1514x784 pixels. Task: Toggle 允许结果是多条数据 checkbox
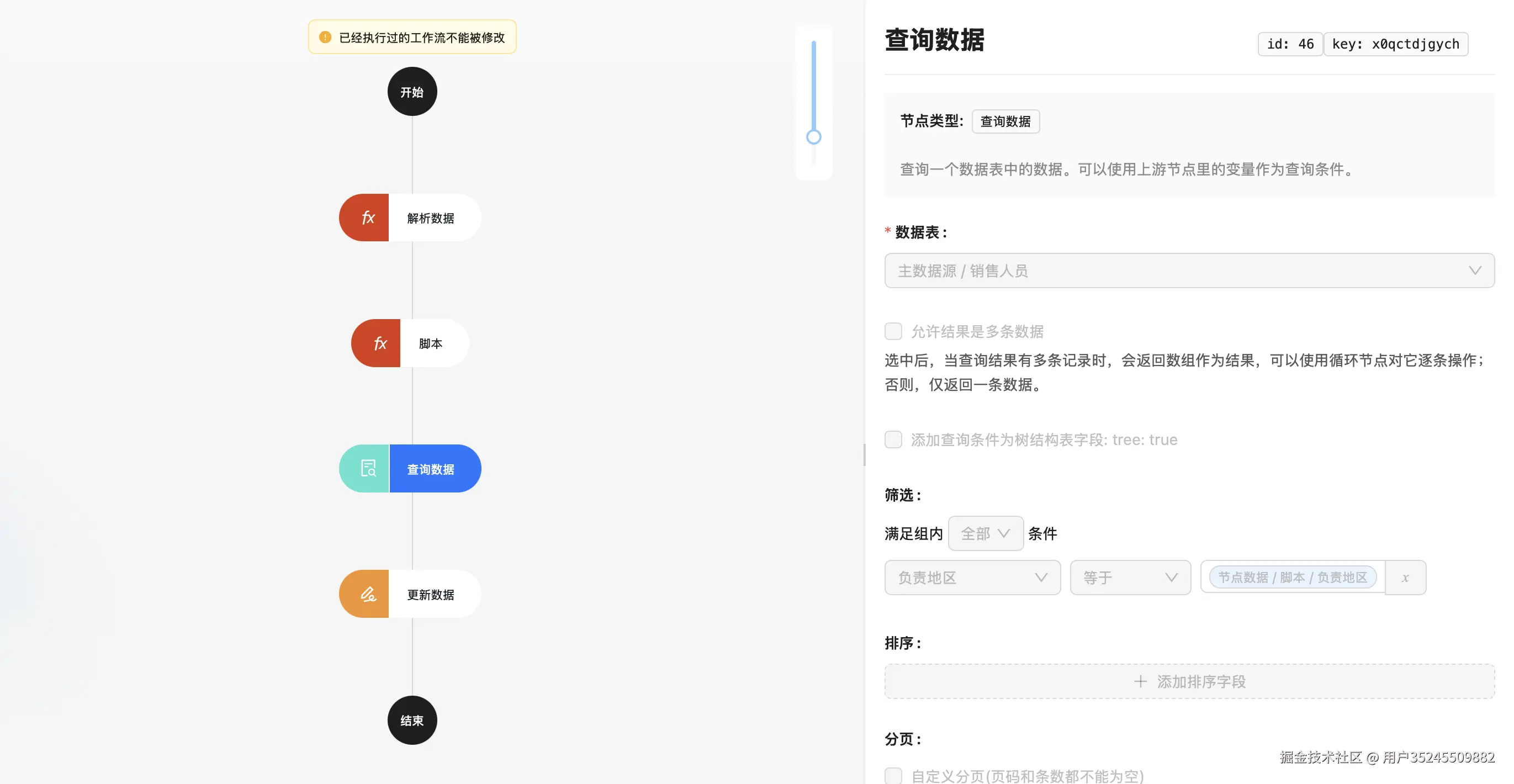pos(893,331)
